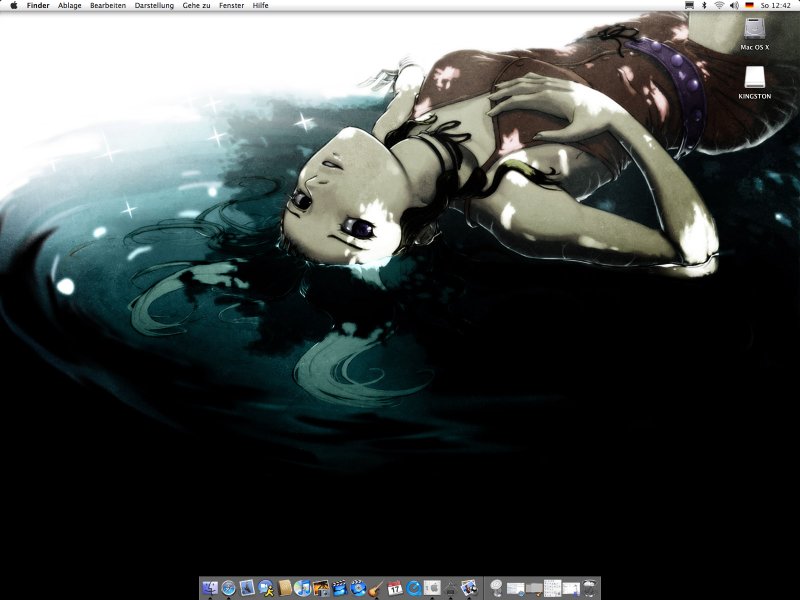Open the German flag input menu
This screenshot has width=800, height=600.
pos(749,5)
